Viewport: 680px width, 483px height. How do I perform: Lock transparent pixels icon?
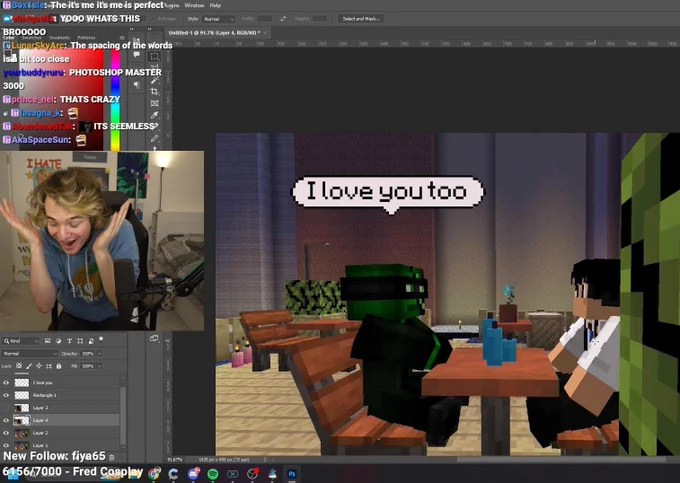19,366
